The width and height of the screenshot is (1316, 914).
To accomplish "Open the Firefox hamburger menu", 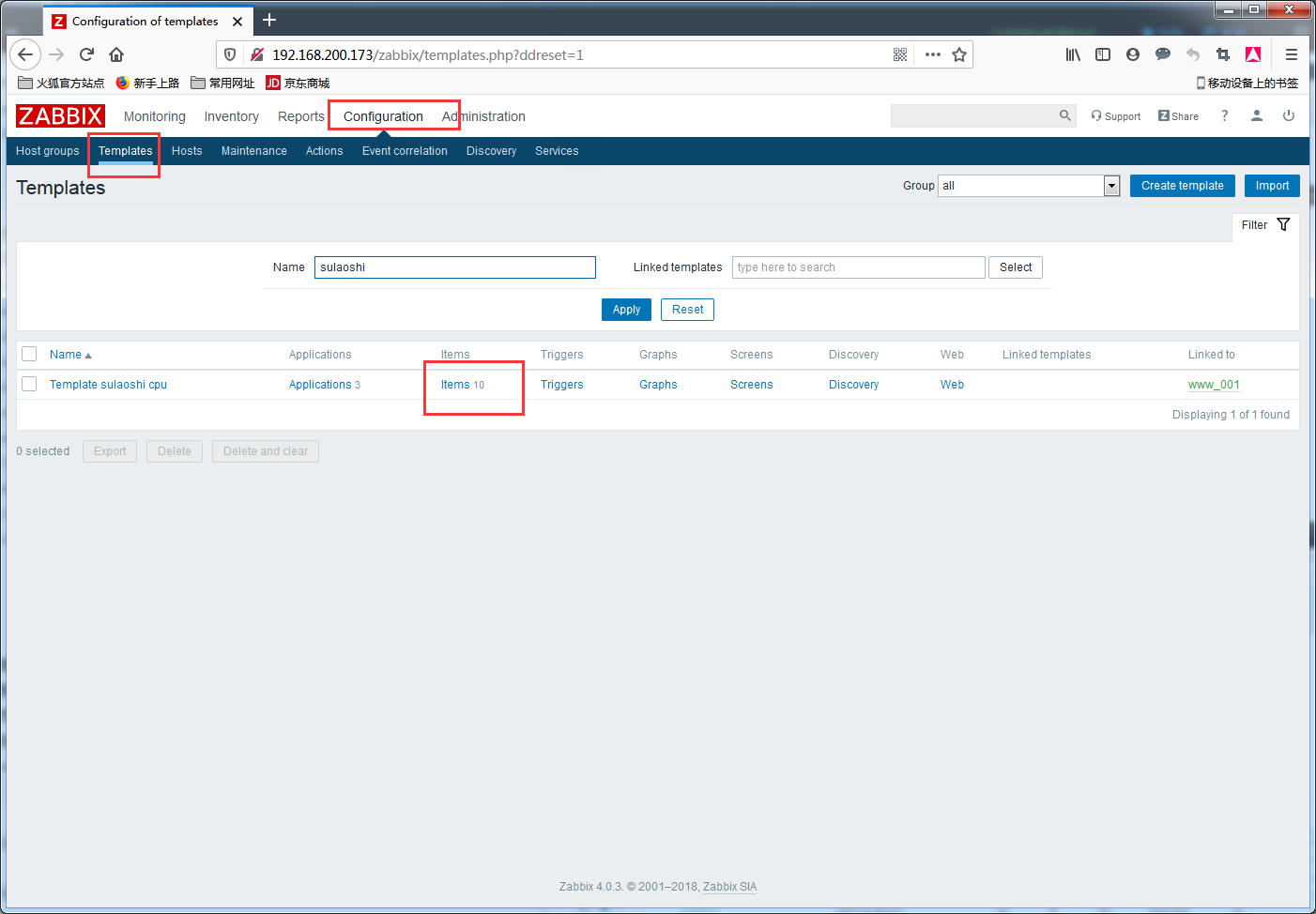I will click(x=1292, y=54).
